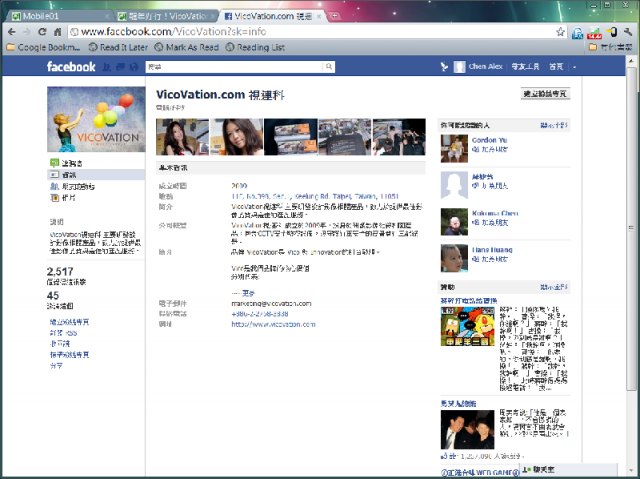640x479 pixels.
Task: Open Reading List bookmark
Action: pos(255,47)
